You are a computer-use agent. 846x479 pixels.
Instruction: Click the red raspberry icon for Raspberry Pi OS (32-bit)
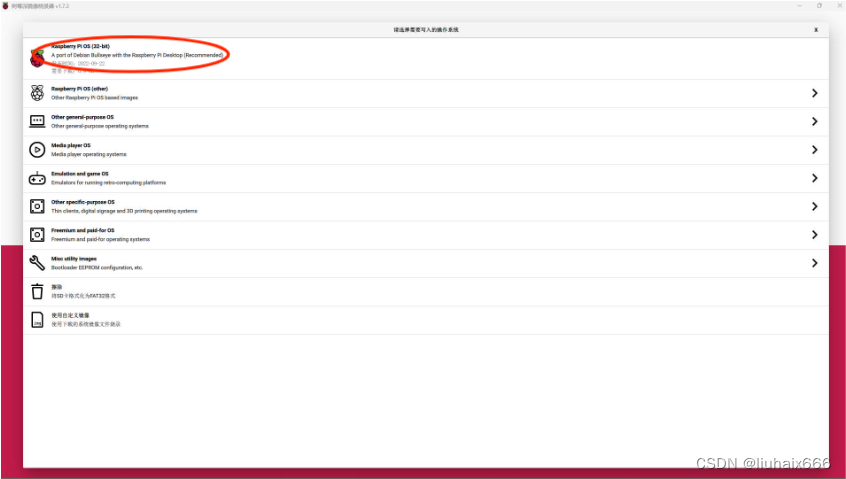(37, 58)
